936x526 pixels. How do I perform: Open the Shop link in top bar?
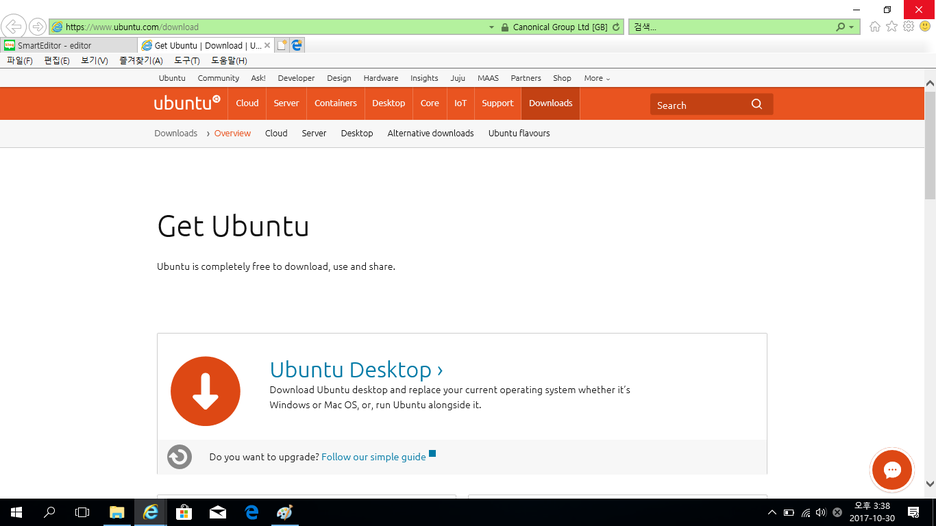[x=562, y=78]
